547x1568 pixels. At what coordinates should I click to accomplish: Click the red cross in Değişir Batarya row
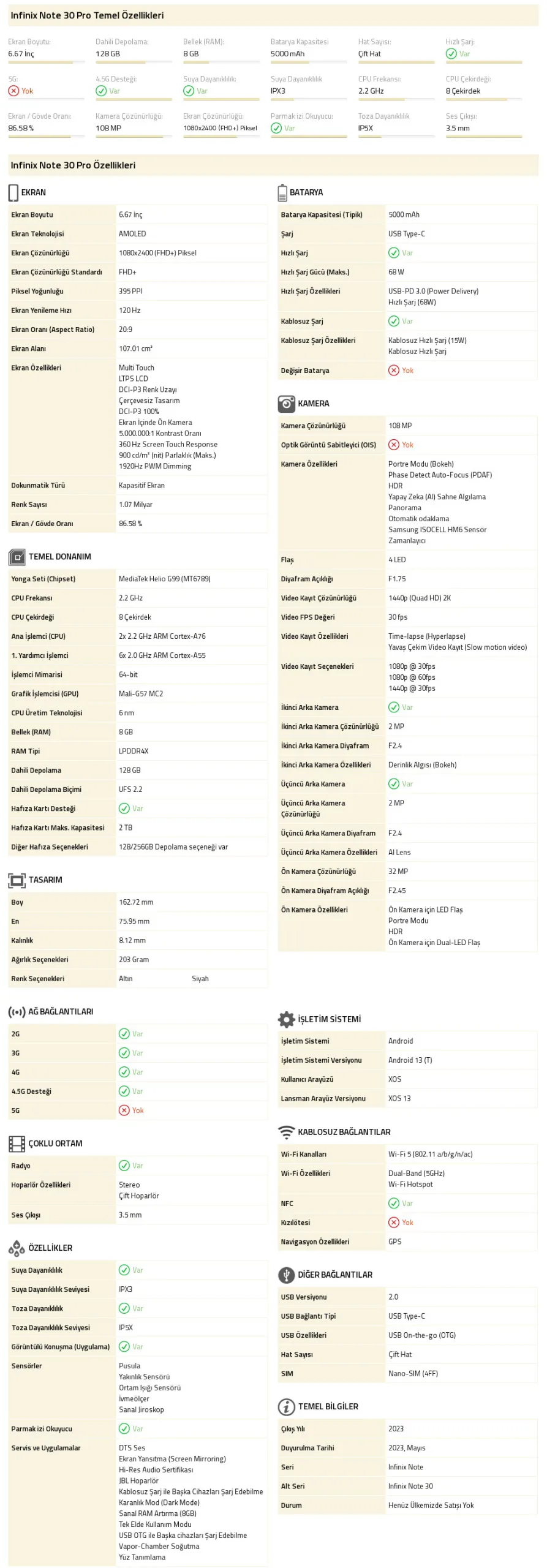[394, 371]
